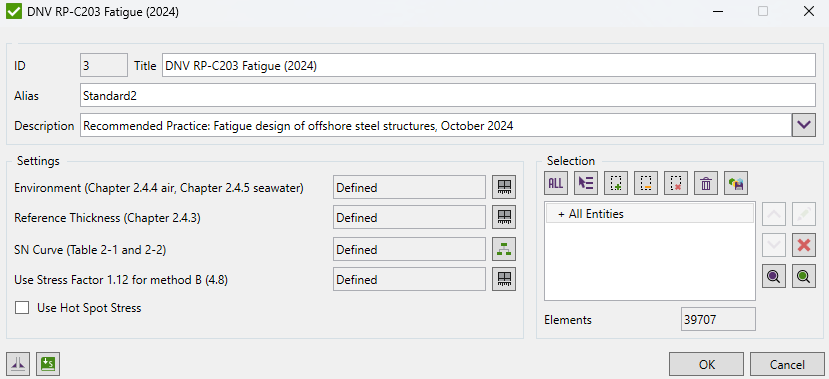Open Environment settings table

[504, 187]
